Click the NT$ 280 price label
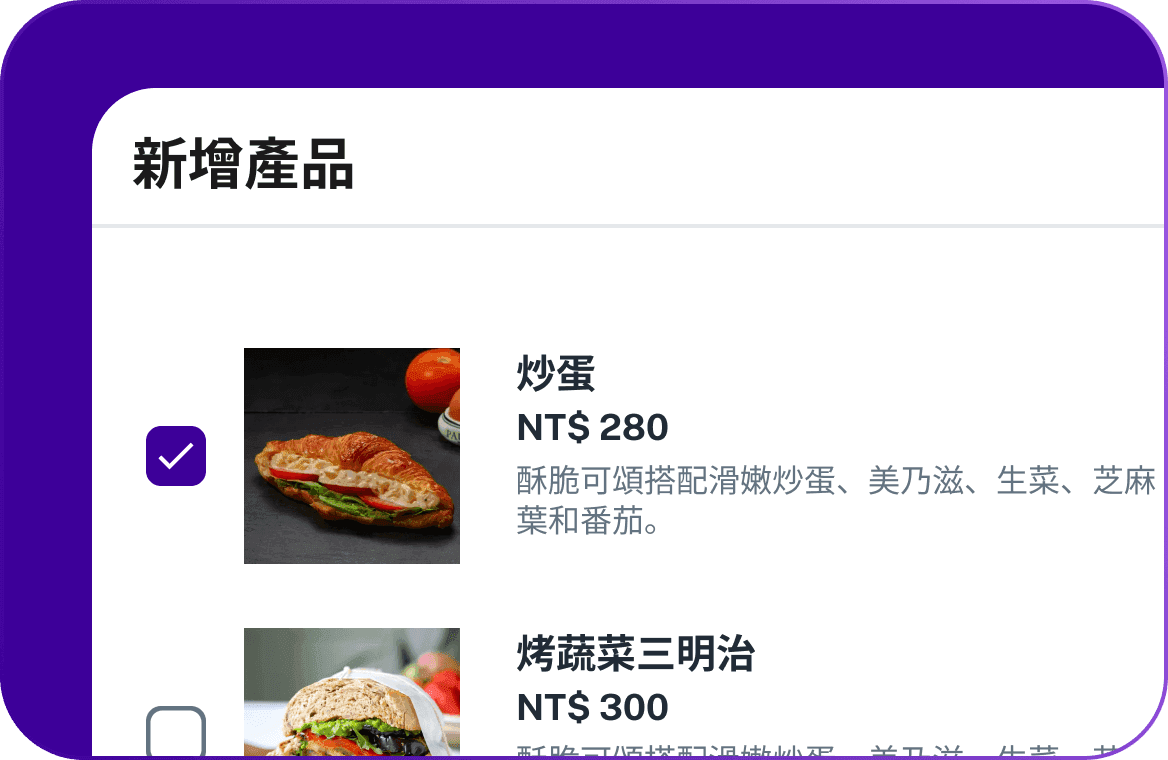 pyautogui.click(x=592, y=428)
